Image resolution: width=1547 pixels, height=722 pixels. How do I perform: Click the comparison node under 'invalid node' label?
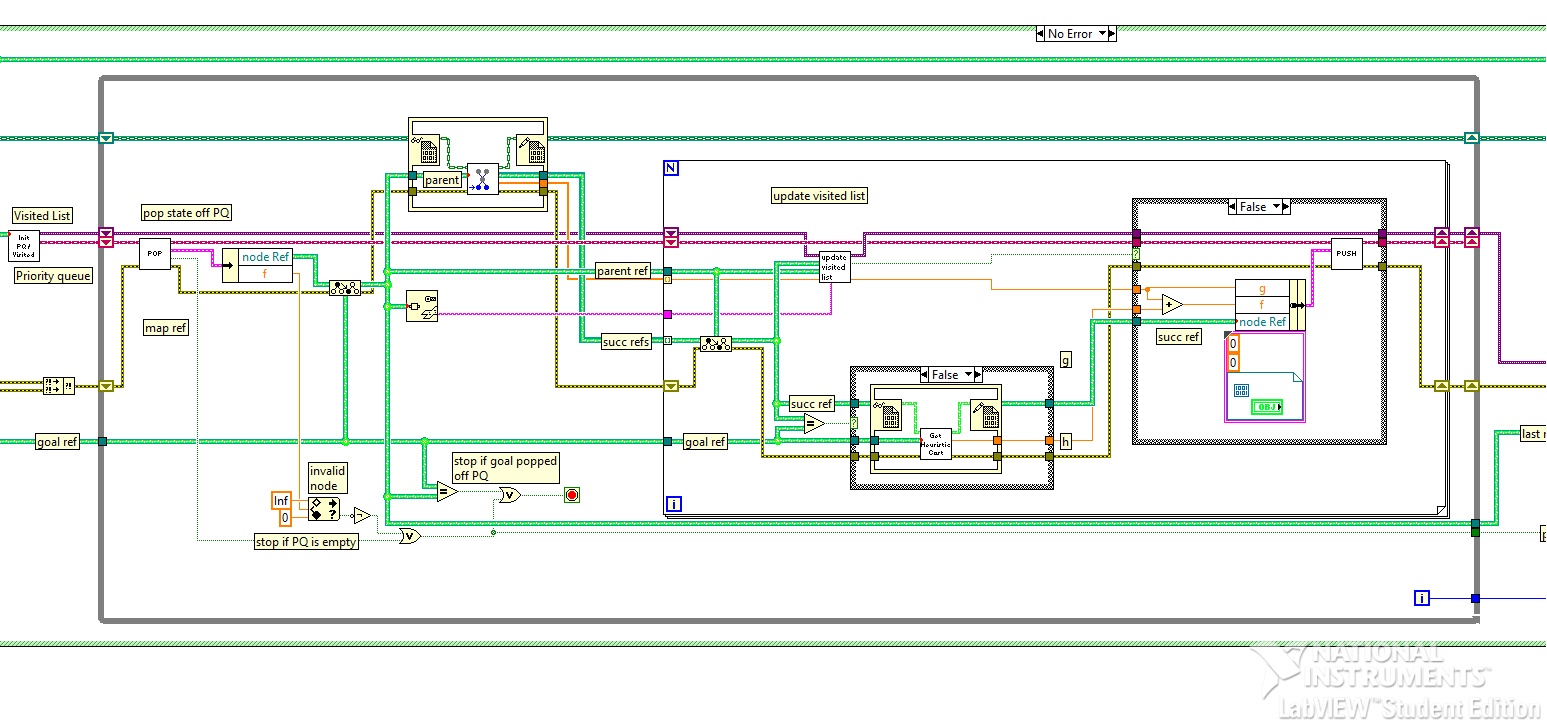click(324, 509)
